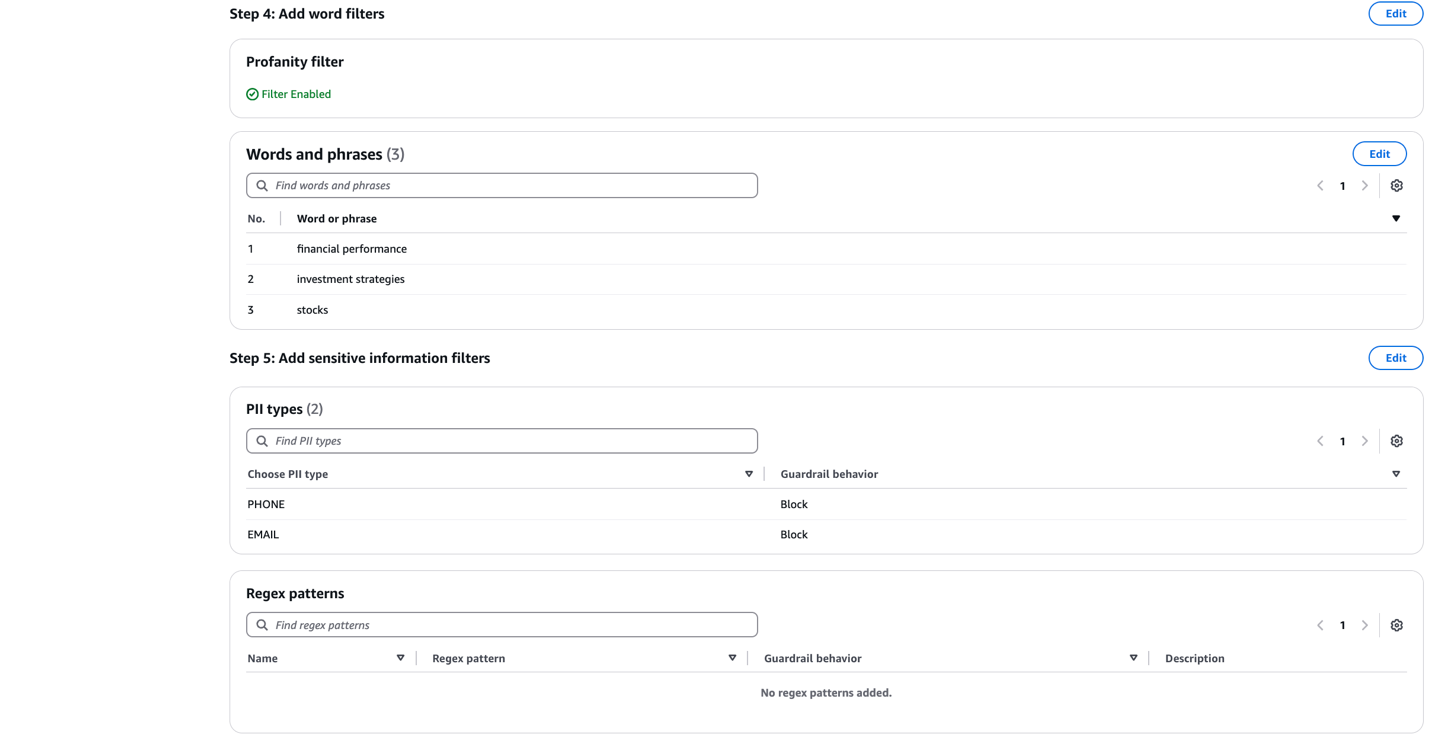Click Edit for Step 5 sensitive information filters

(x=1395, y=357)
